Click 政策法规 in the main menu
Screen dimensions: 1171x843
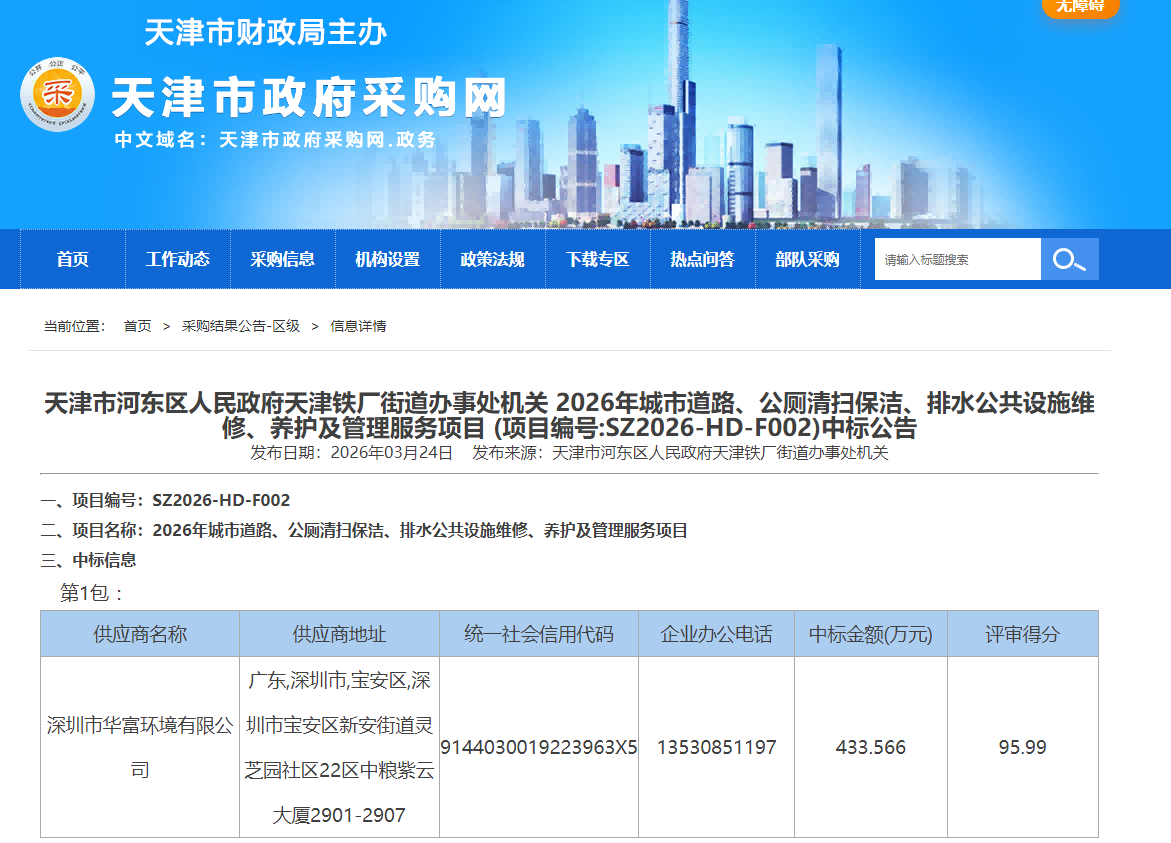(x=493, y=260)
